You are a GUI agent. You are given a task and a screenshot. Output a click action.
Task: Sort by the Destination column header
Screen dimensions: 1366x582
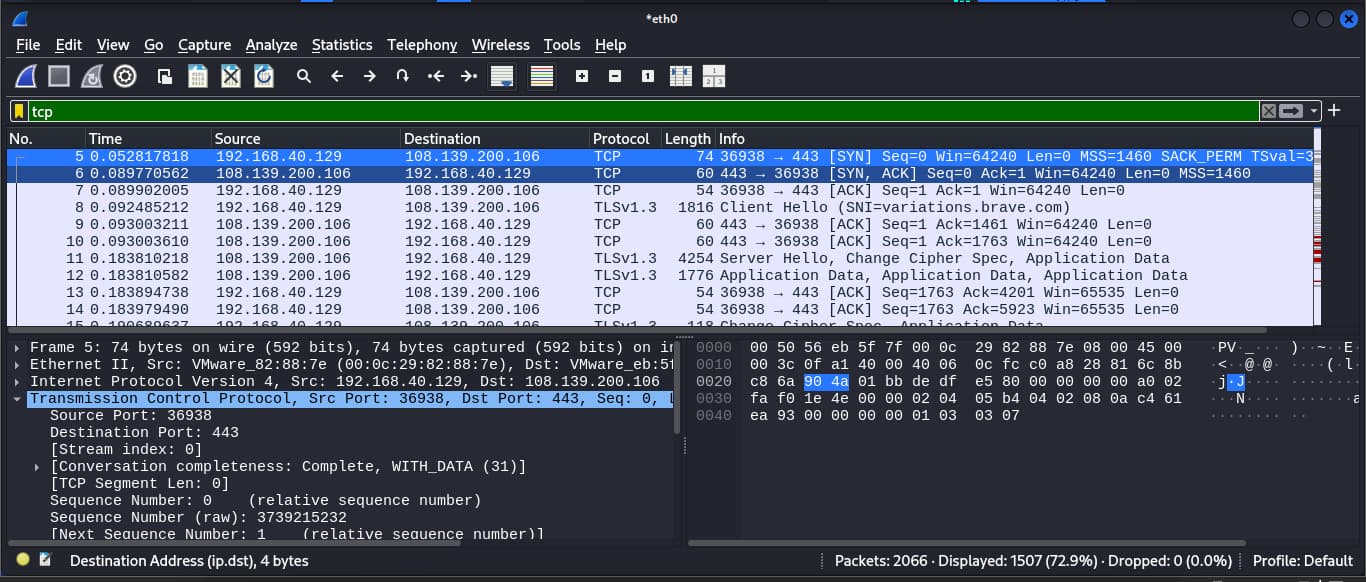(495, 138)
